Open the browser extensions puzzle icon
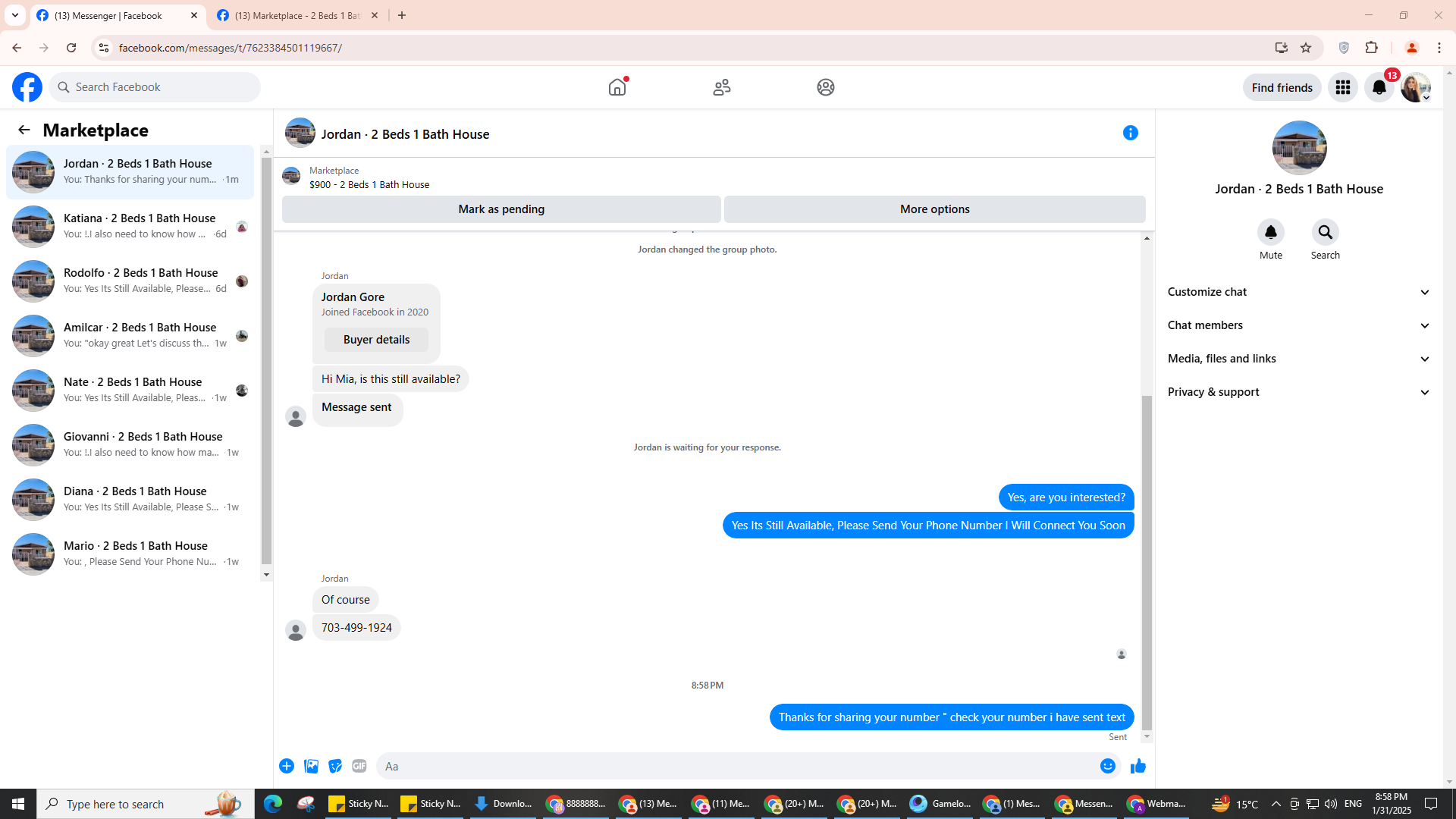Viewport: 1456px width, 819px height. pos(1372,48)
